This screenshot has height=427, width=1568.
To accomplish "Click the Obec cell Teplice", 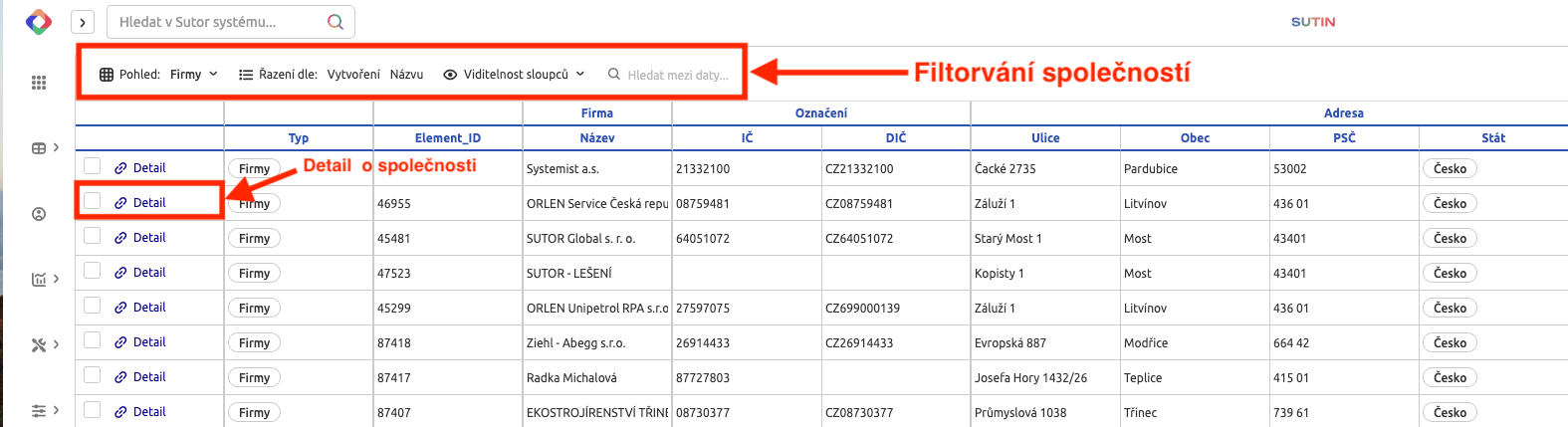I will pos(1195,377).
